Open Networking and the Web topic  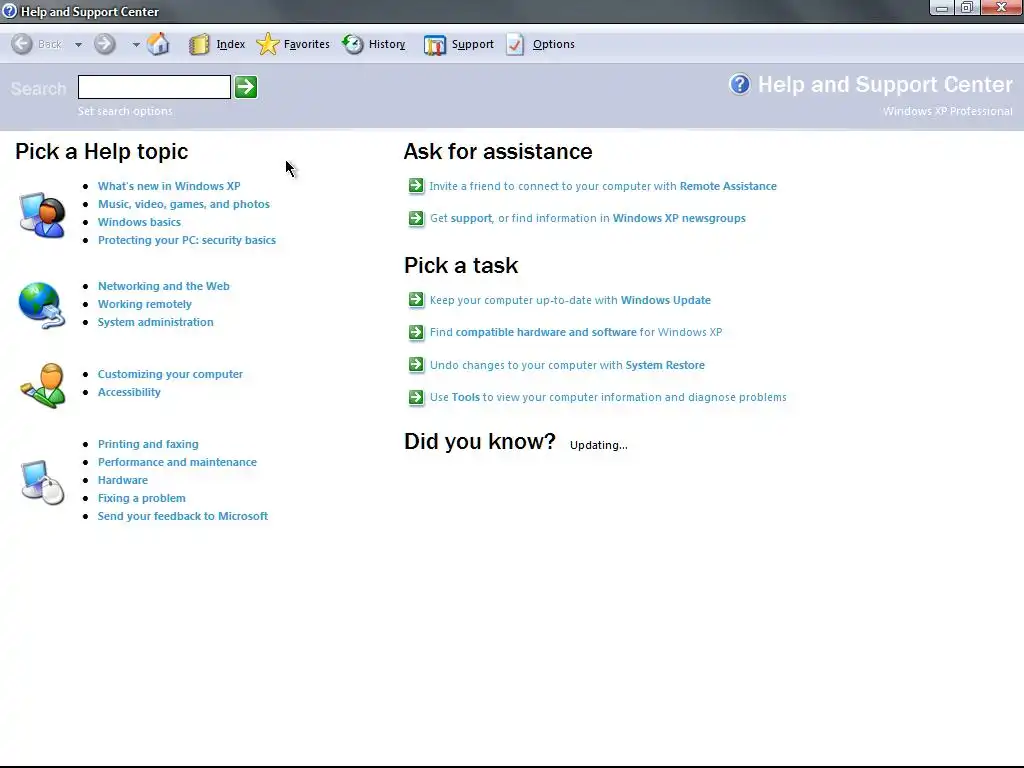click(x=163, y=286)
